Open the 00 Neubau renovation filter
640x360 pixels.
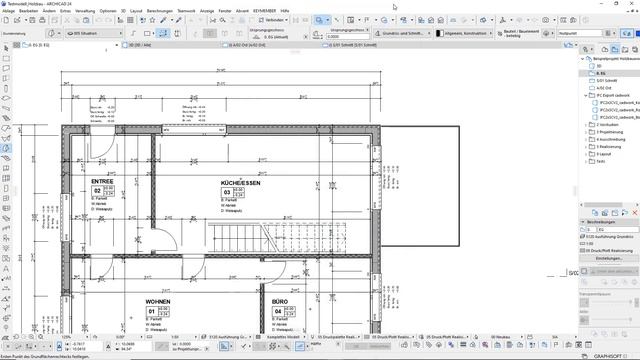coord(500,337)
